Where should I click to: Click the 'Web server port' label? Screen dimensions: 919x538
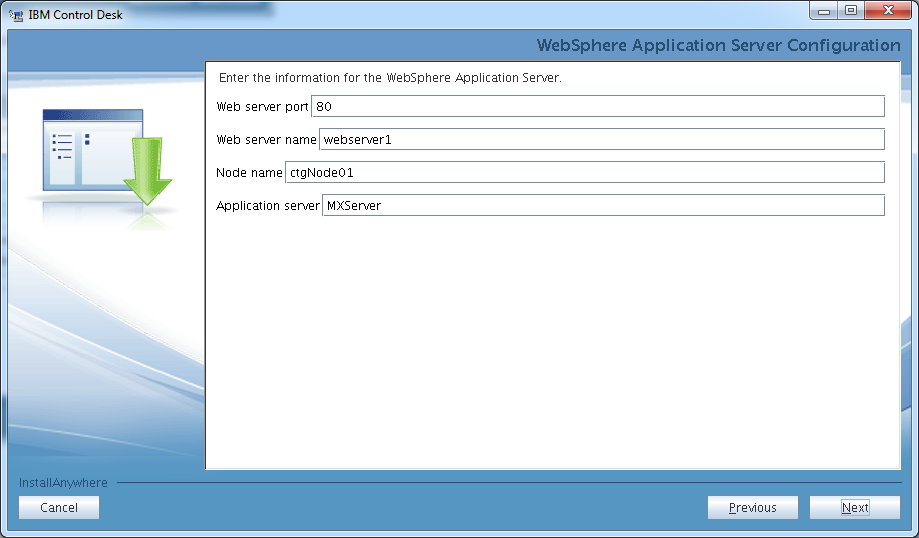click(262, 107)
